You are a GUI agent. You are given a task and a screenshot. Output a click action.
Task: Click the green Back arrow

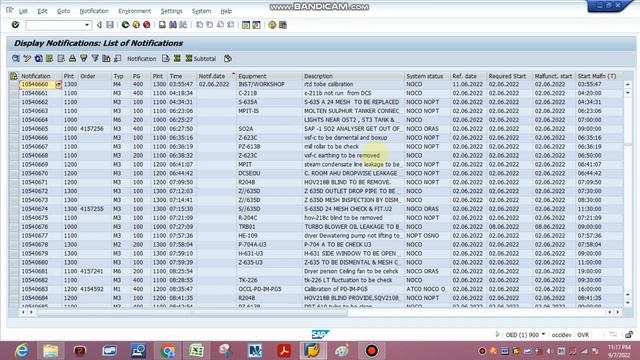click(x=125, y=25)
